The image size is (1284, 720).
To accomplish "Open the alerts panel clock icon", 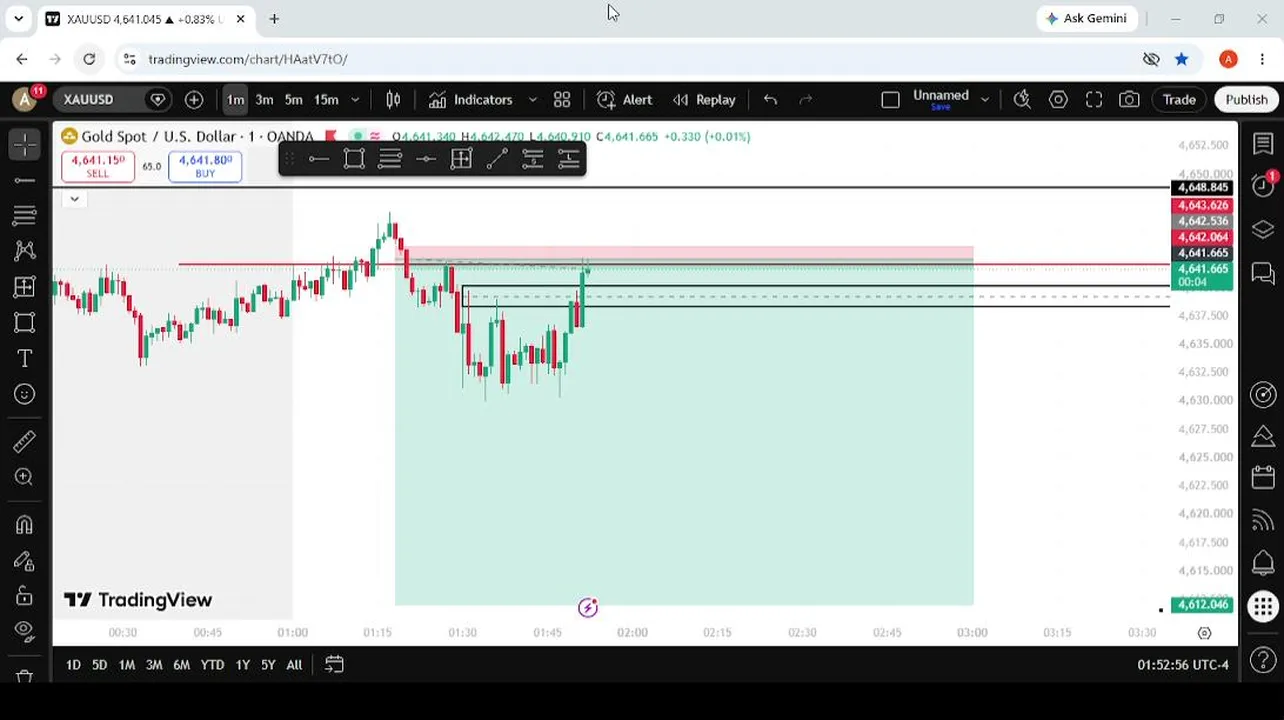I will [1263, 187].
